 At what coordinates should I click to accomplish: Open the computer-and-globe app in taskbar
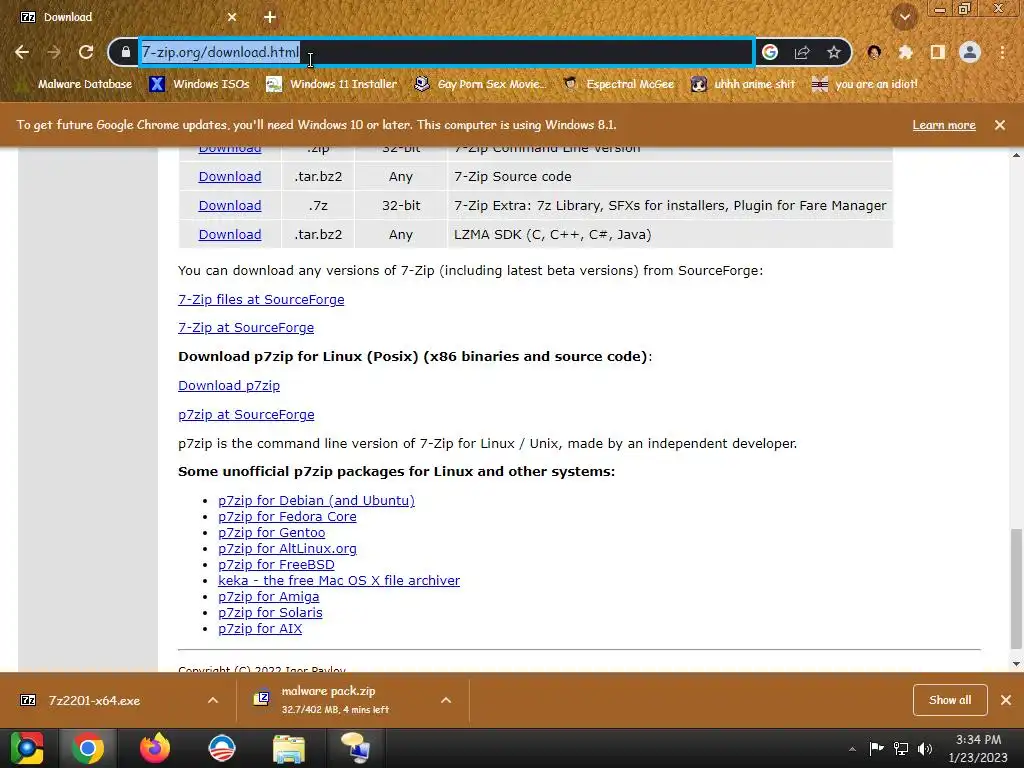pos(355,748)
